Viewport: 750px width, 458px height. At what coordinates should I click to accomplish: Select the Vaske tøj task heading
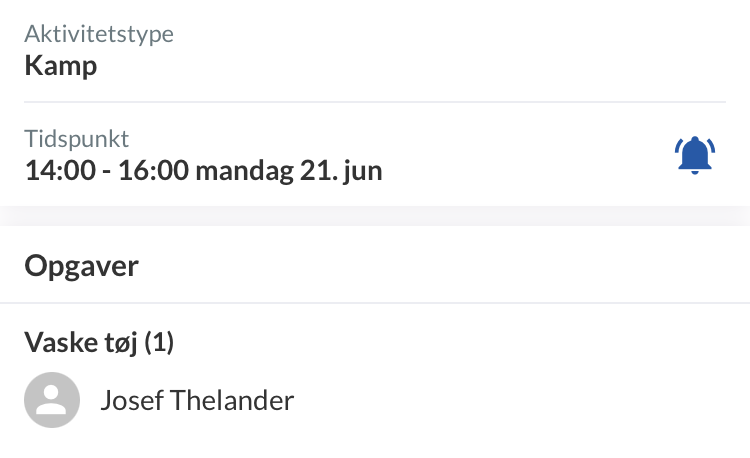pos(99,343)
